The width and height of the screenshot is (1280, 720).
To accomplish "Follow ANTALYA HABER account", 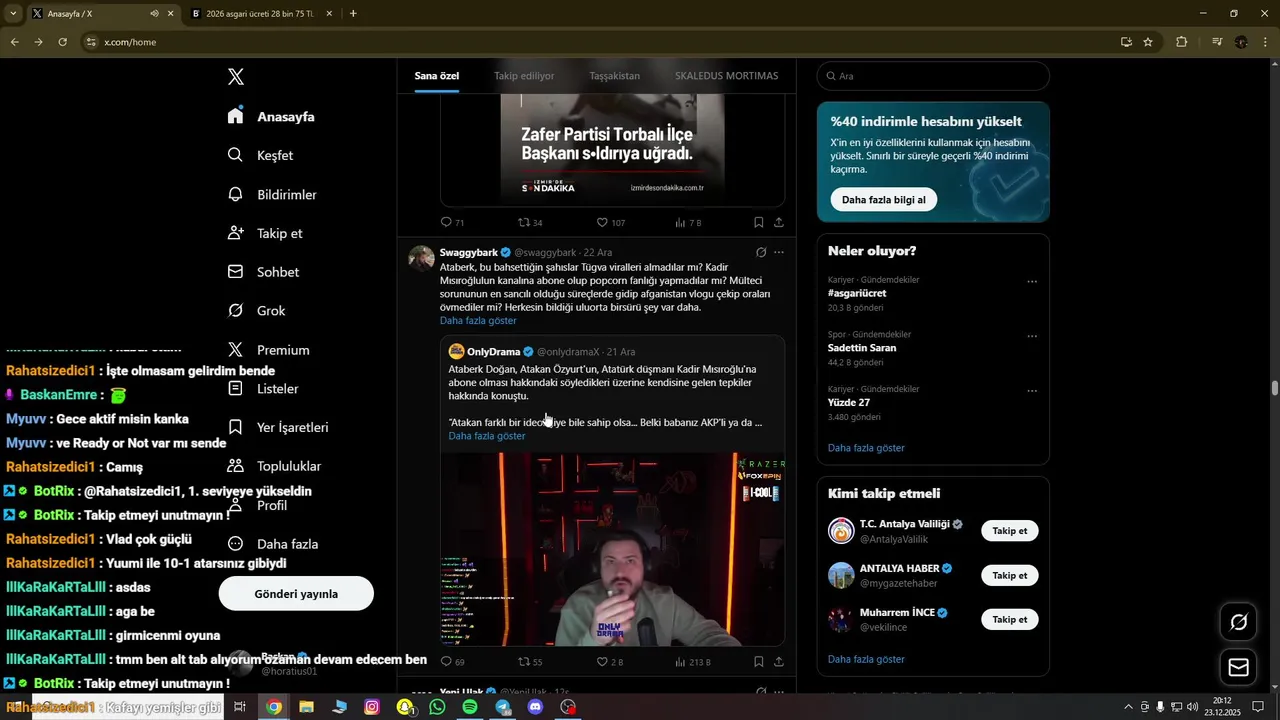I will tap(1009, 575).
